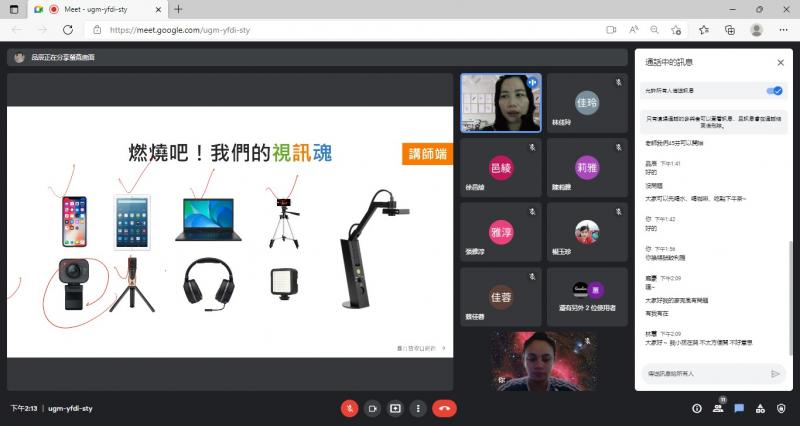Open the host controls shield icon

(781, 409)
